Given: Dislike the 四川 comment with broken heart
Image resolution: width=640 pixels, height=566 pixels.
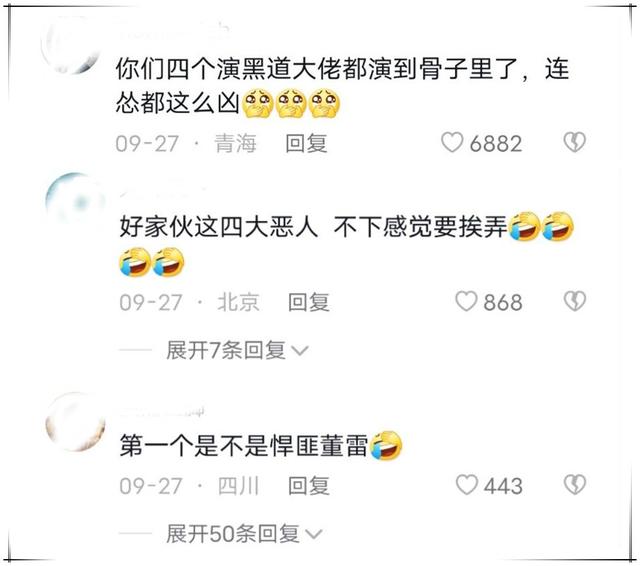Looking at the screenshot, I should coord(575,484).
